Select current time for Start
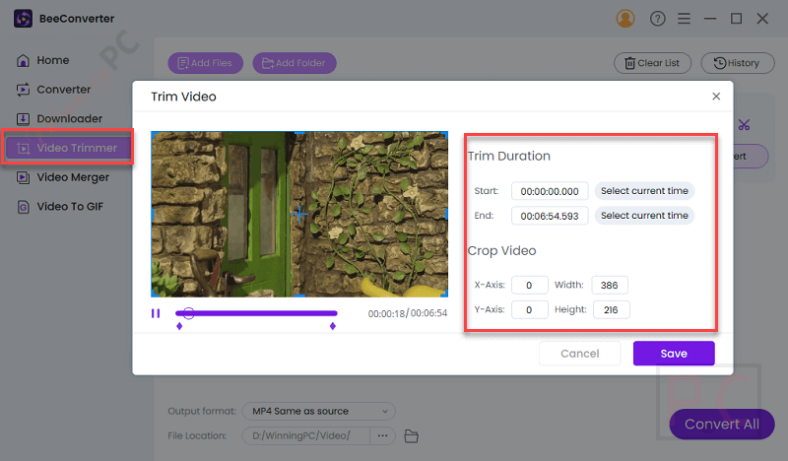The height and width of the screenshot is (461, 788). (644, 191)
